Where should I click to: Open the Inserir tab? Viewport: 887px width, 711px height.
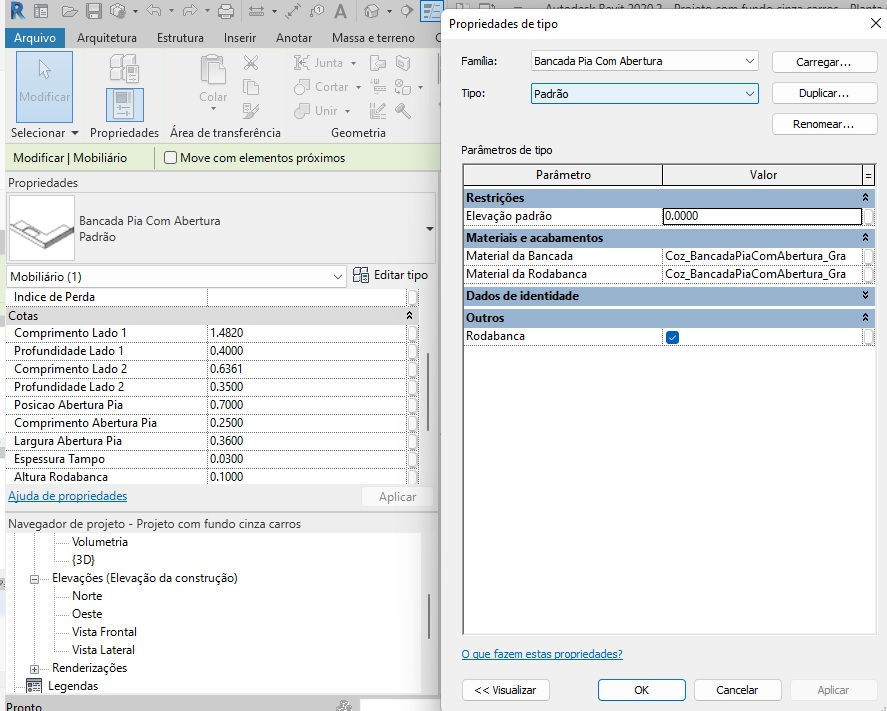coord(239,37)
